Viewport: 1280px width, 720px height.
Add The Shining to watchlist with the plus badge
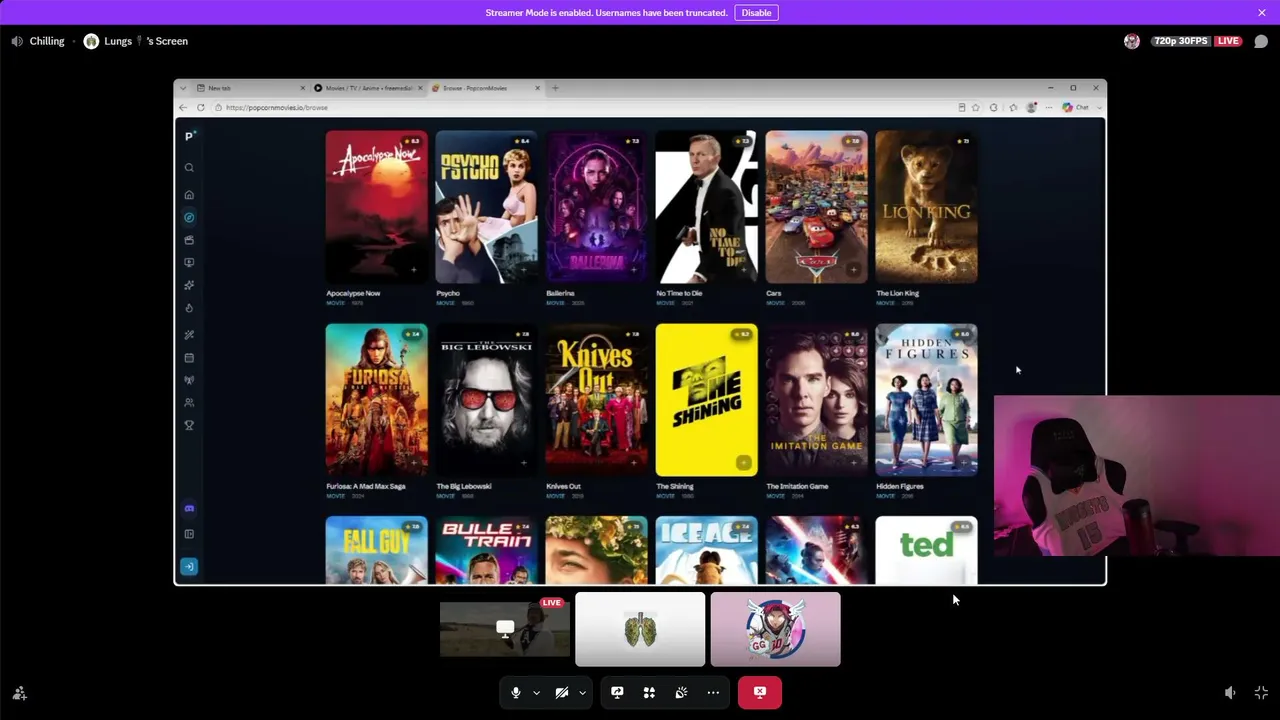743,462
